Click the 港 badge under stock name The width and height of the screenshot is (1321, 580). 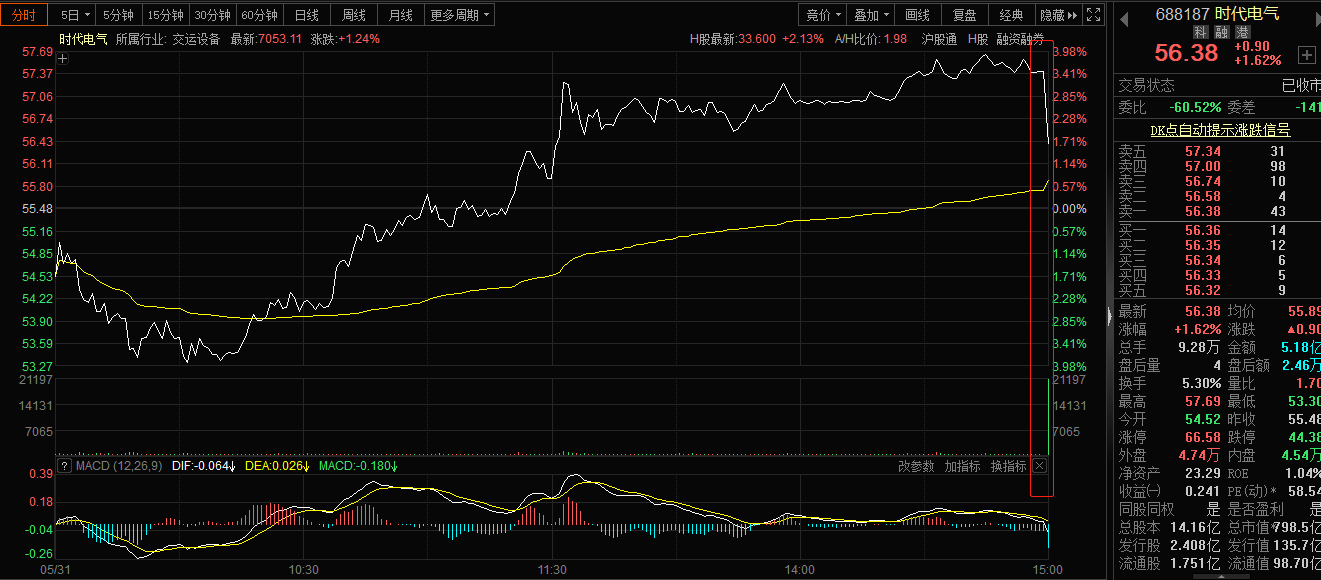click(x=1240, y=32)
